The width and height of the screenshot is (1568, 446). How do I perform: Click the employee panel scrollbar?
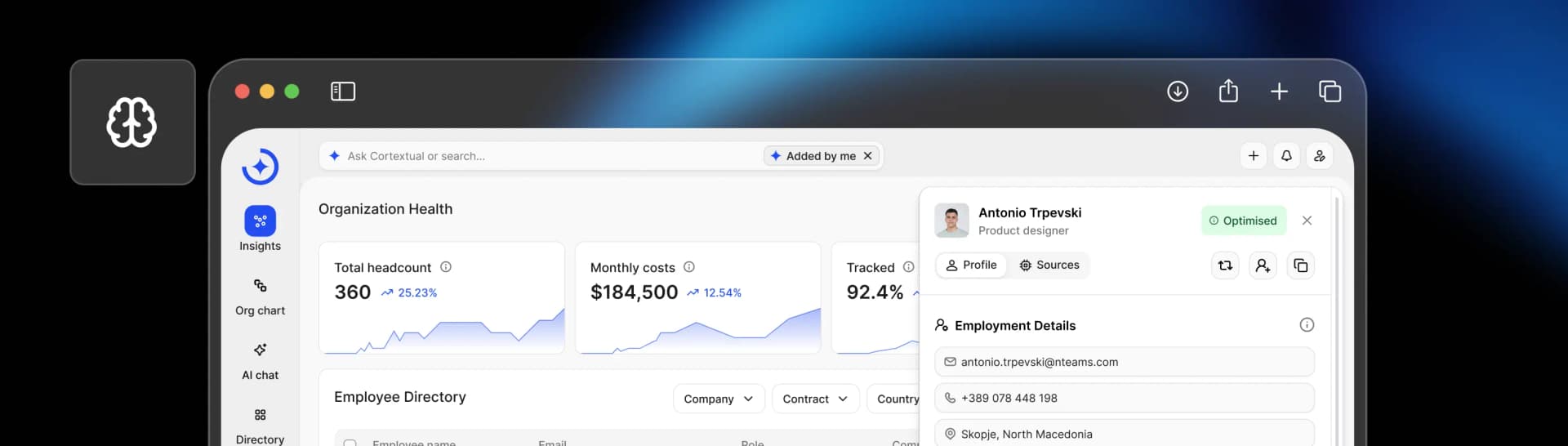point(1336,321)
